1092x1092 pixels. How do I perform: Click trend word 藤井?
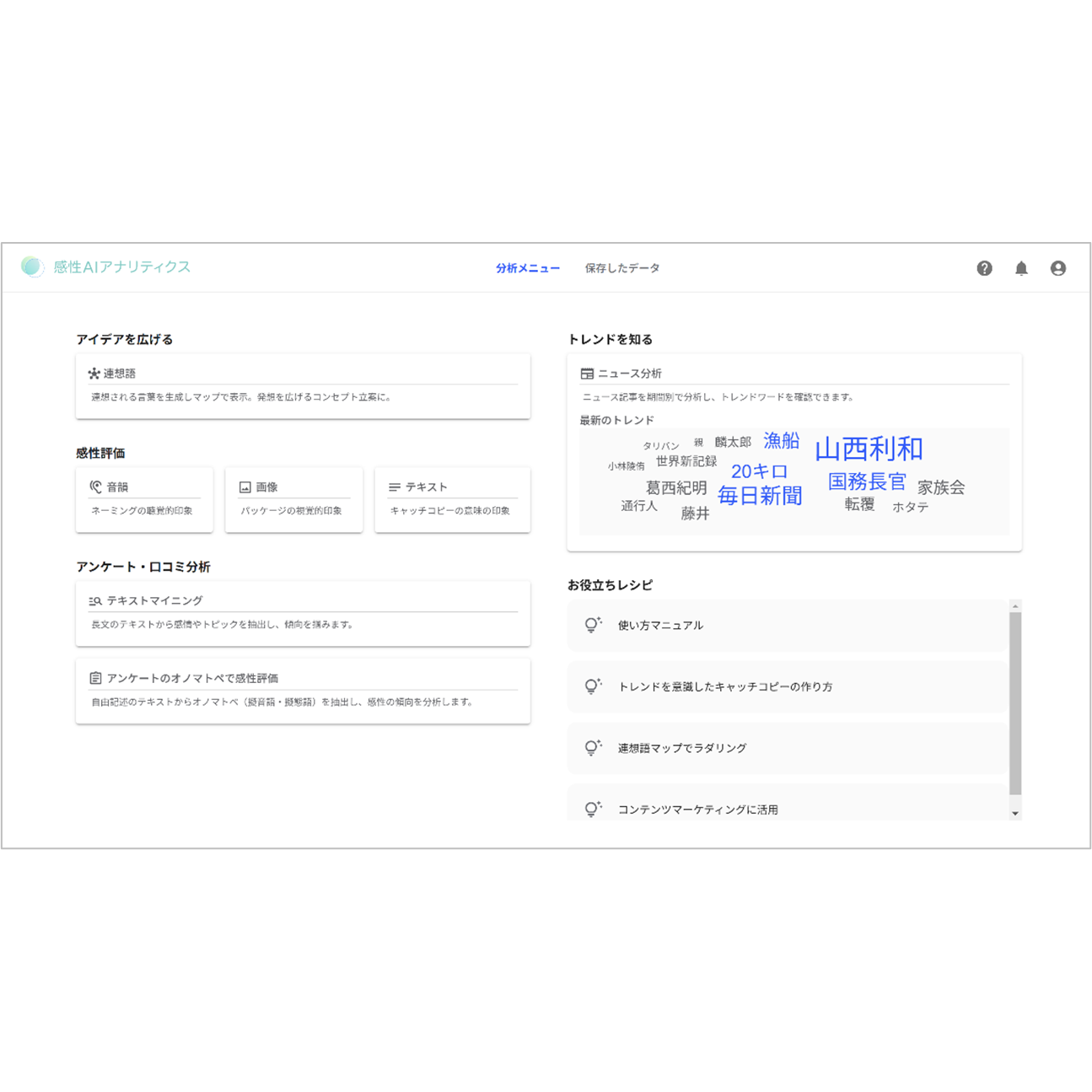[x=695, y=513]
